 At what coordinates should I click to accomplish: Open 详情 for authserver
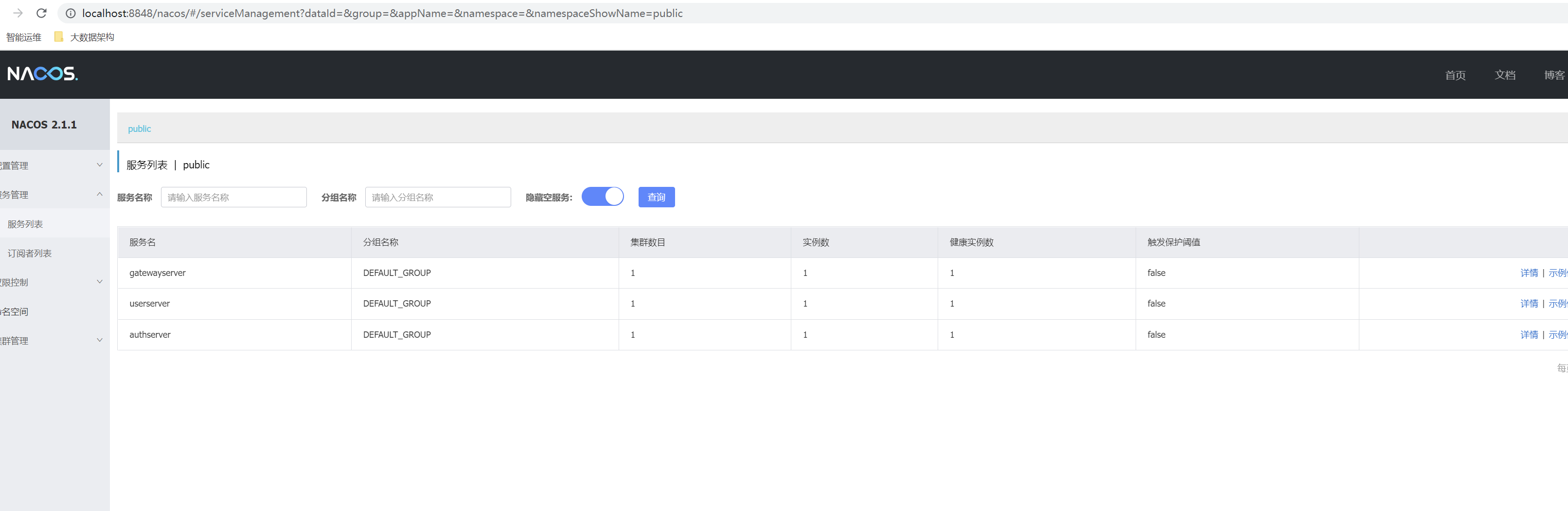[1529, 334]
